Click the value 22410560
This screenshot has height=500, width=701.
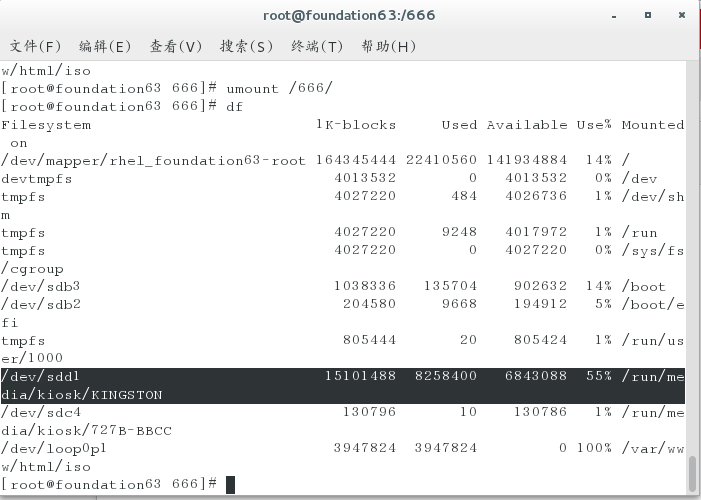[x=441, y=160]
